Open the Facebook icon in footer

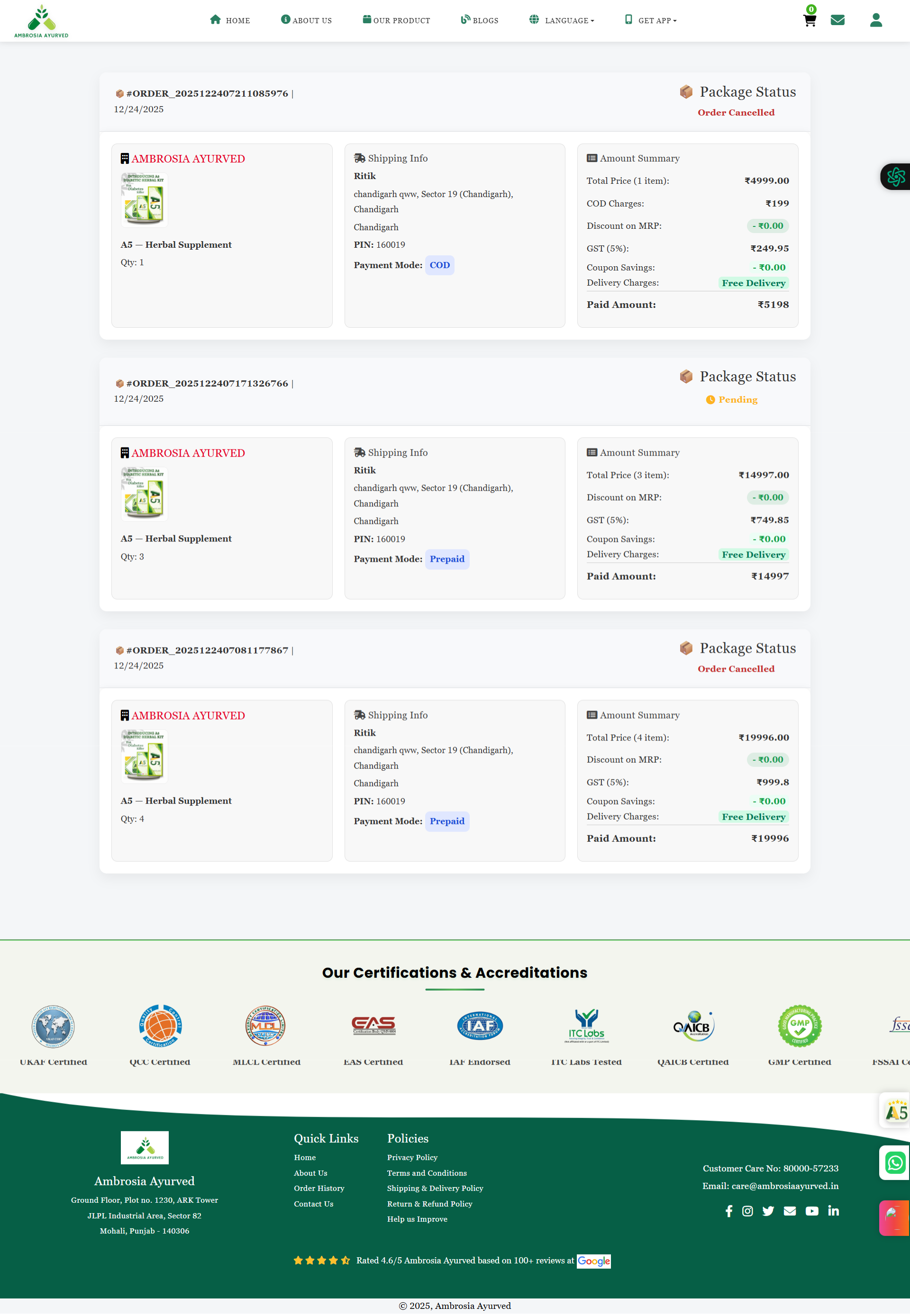point(728,1210)
